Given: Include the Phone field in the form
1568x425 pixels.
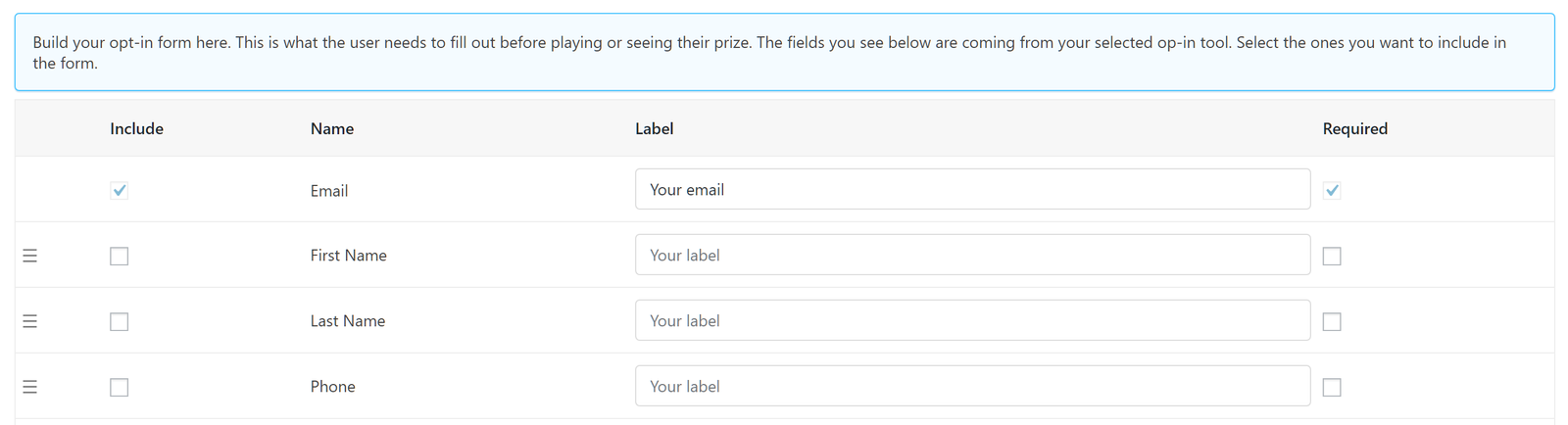Looking at the screenshot, I should 120,387.
